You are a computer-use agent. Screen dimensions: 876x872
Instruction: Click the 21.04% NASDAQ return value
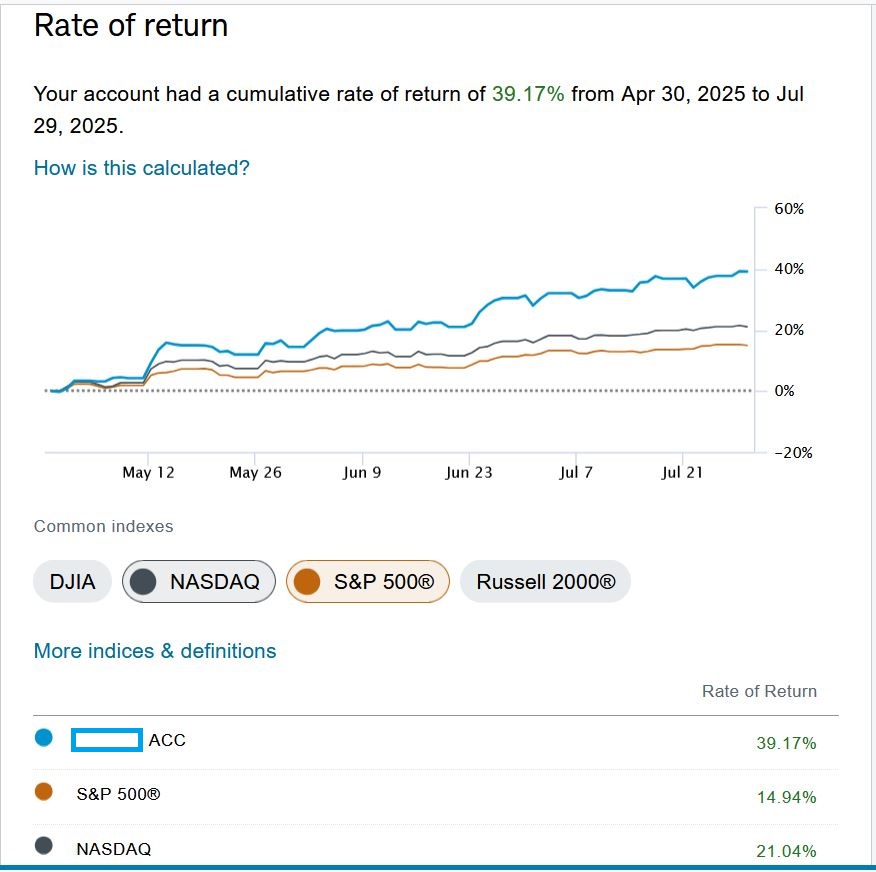point(786,851)
